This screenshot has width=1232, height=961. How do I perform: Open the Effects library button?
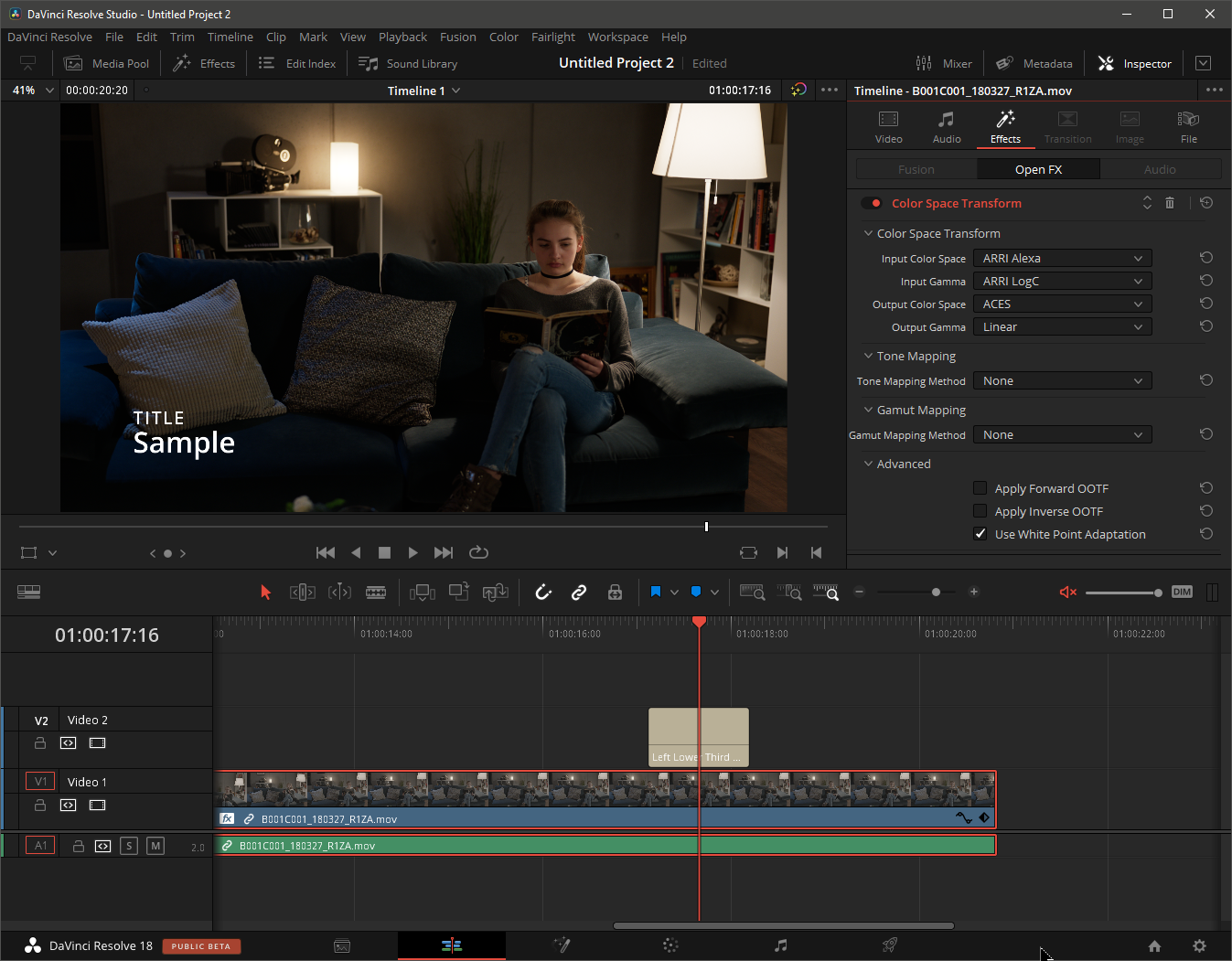(x=204, y=63)
